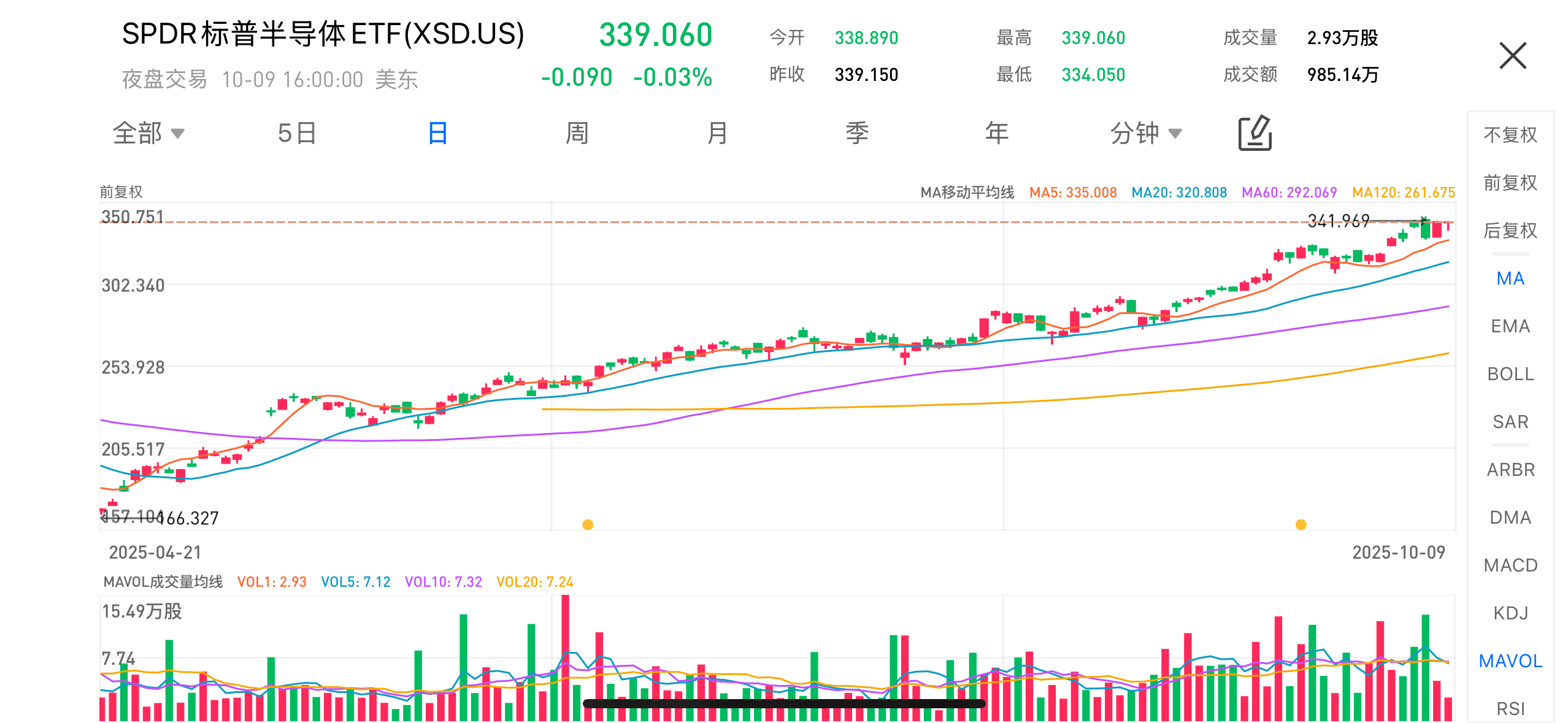Choose 不复权 price adjustment
Screen dimensions: 1568x723
(x=1510, y=135)
